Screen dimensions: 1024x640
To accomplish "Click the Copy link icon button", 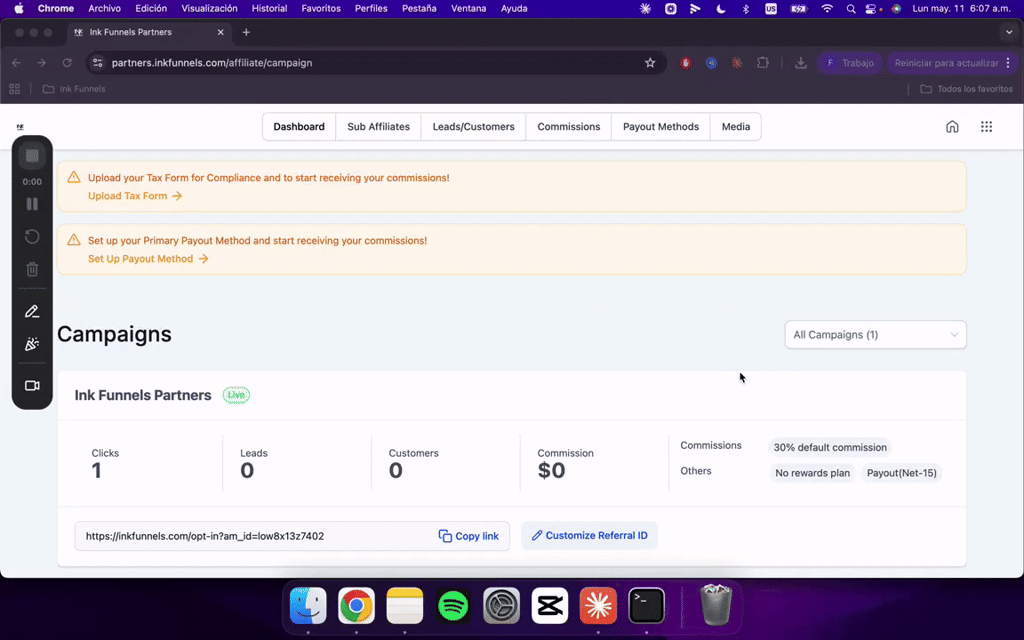I will [468, 536].
